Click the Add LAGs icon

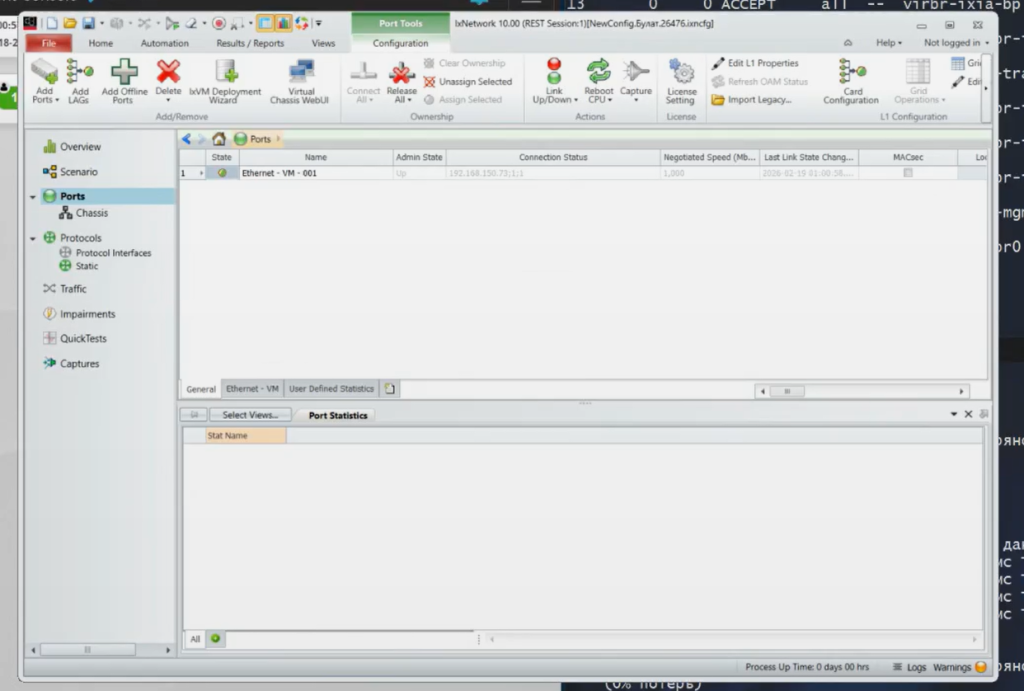pos(79,72)
